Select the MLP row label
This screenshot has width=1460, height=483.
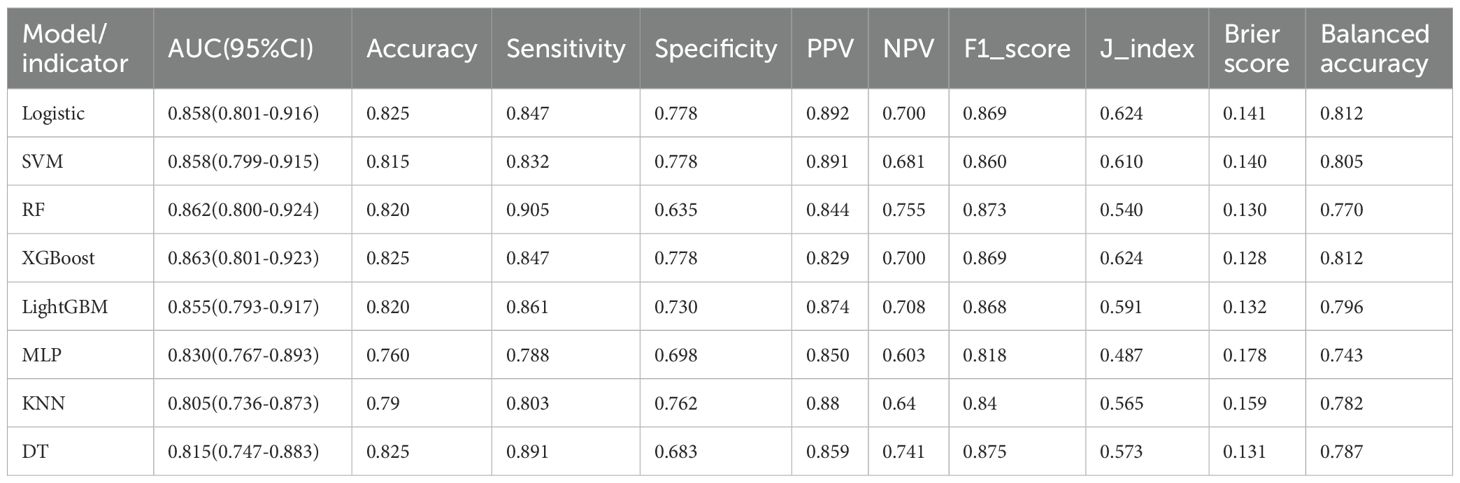pos(41,354)
